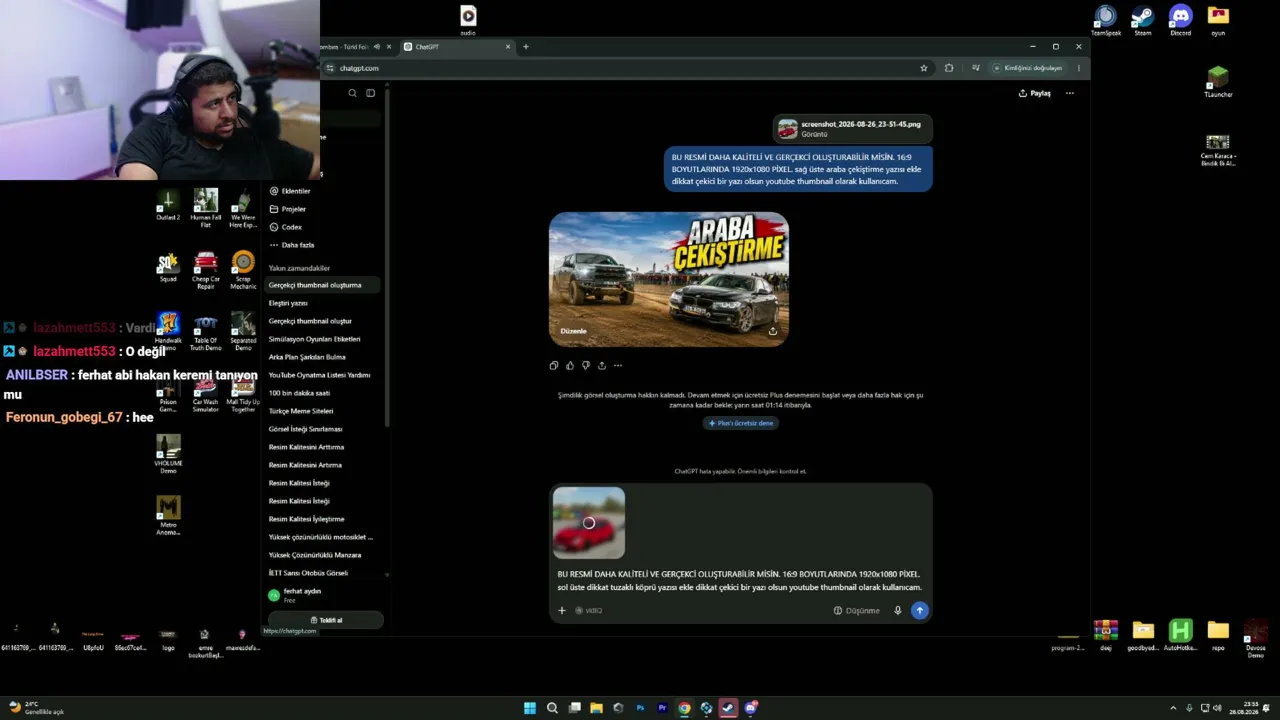Switch to the ChatGPT tab
The image size is (1280, 720).
coord(457,47)
